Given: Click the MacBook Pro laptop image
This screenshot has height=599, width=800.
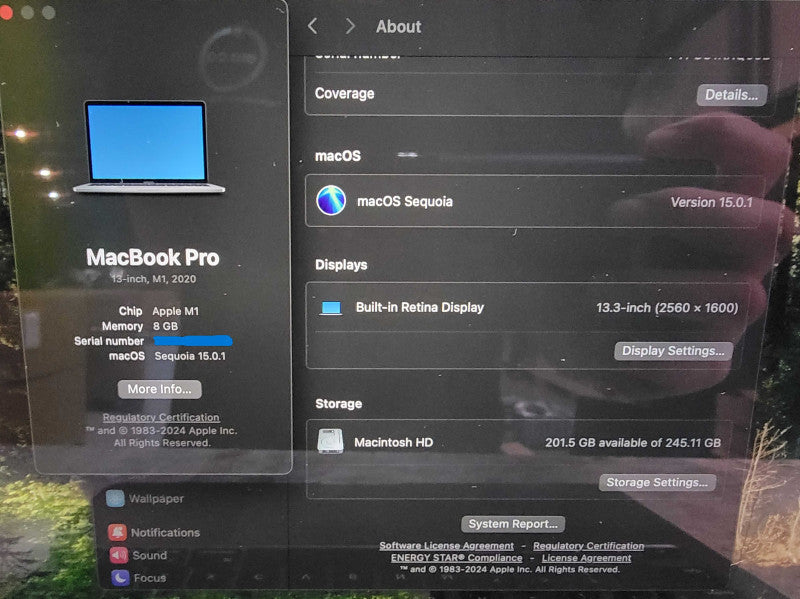Looking at the screenshot, I should 148,147.
